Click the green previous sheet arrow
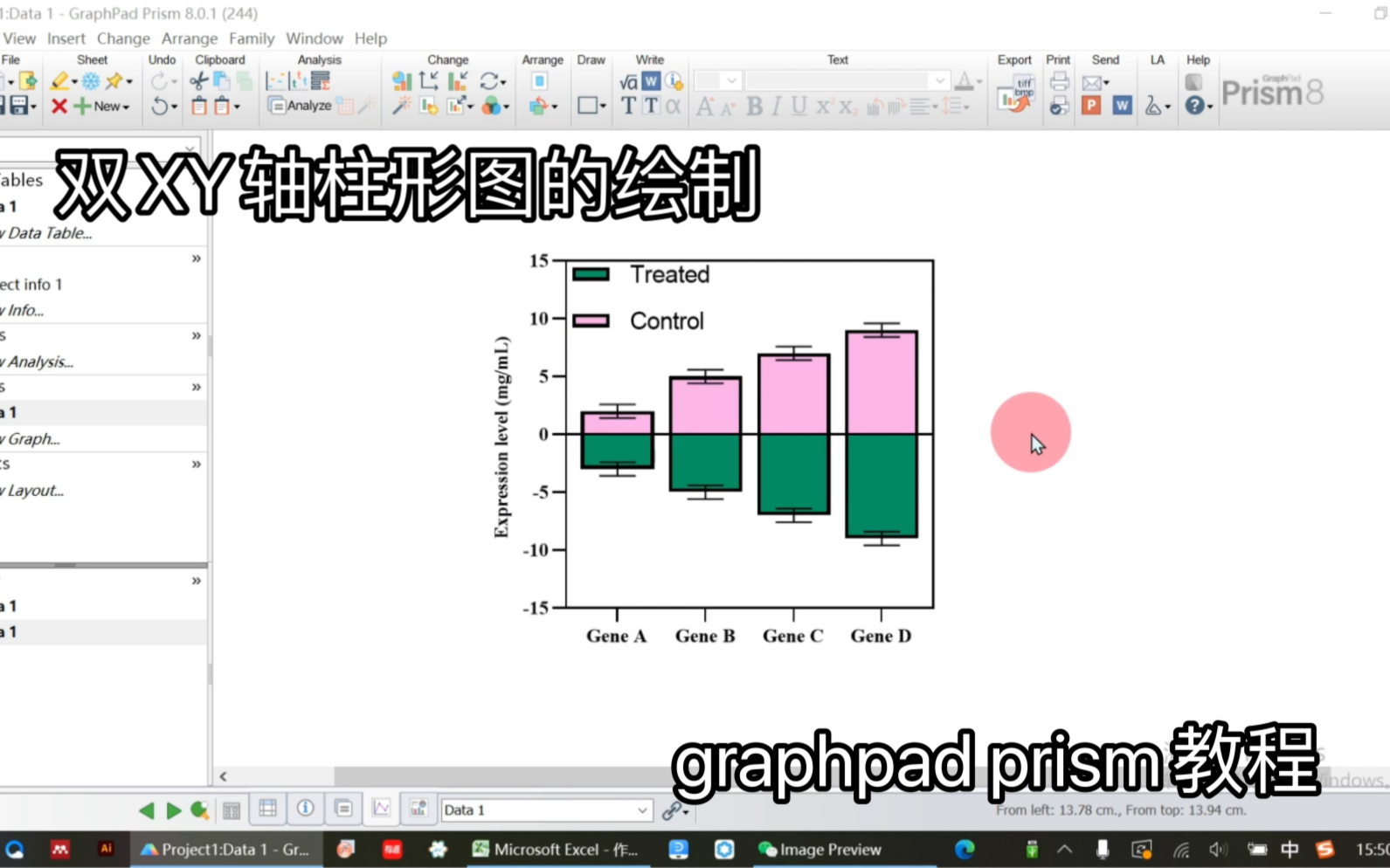1390x868 pixels. click(147, 810)
